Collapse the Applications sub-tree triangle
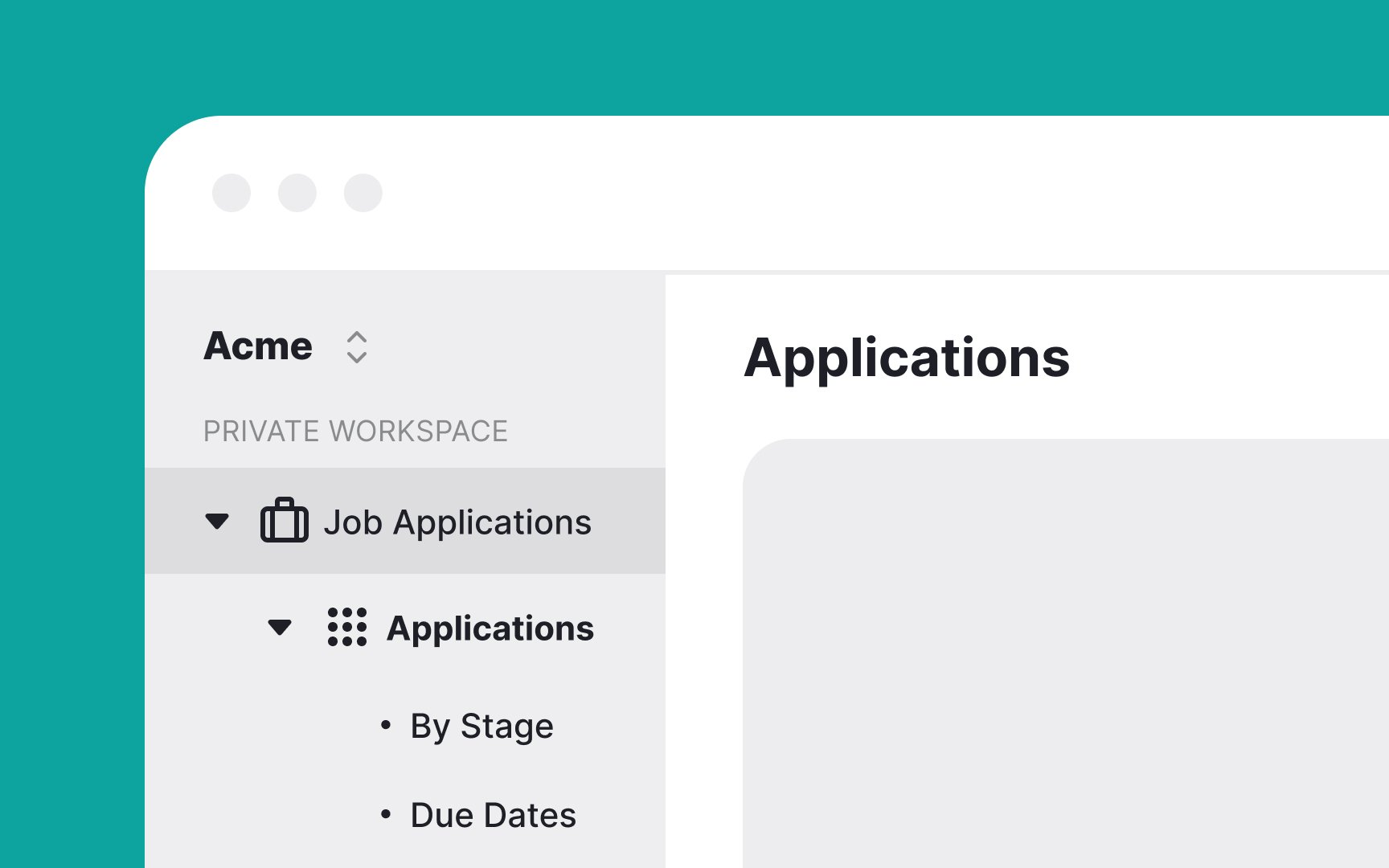This screenshot has width=1389, height=868. point(280,627)
